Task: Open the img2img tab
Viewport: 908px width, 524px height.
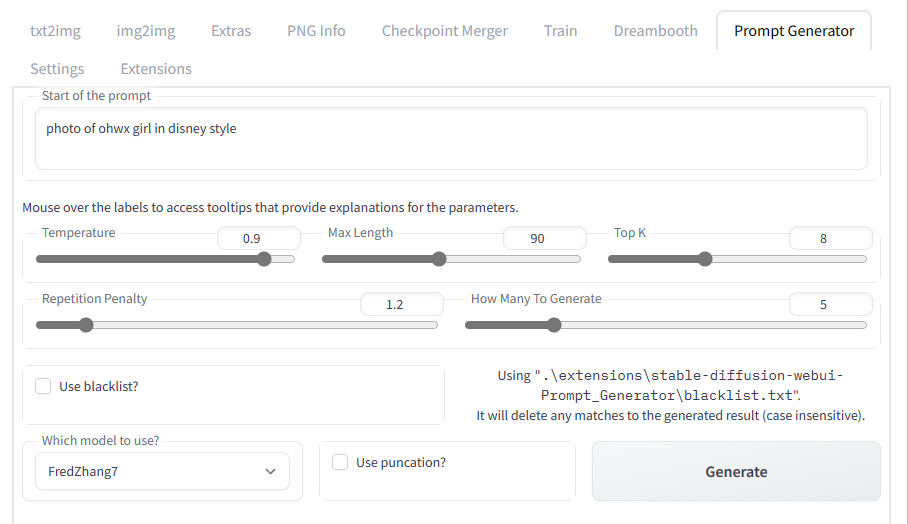Action: pos(146,31)
